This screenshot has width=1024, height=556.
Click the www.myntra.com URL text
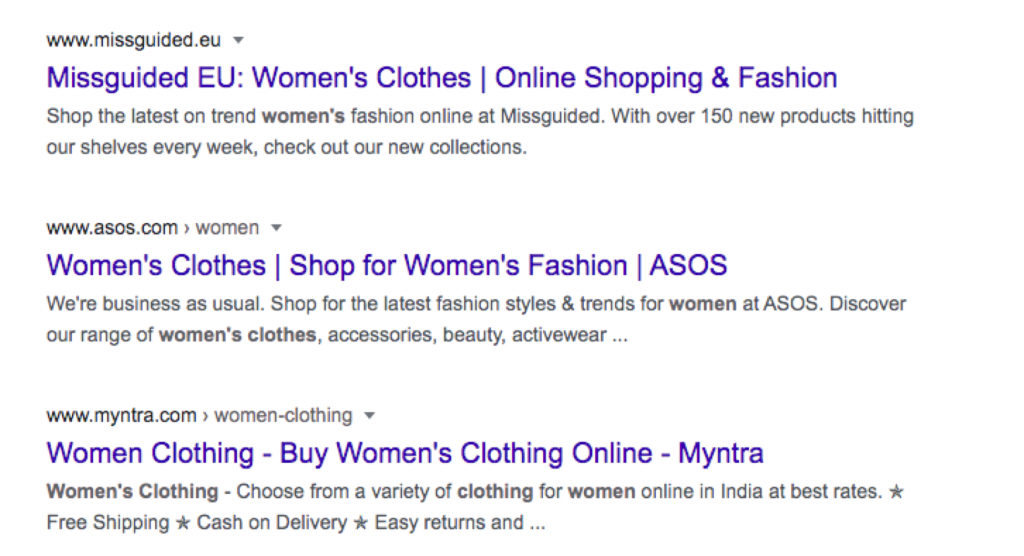(121, 415)
